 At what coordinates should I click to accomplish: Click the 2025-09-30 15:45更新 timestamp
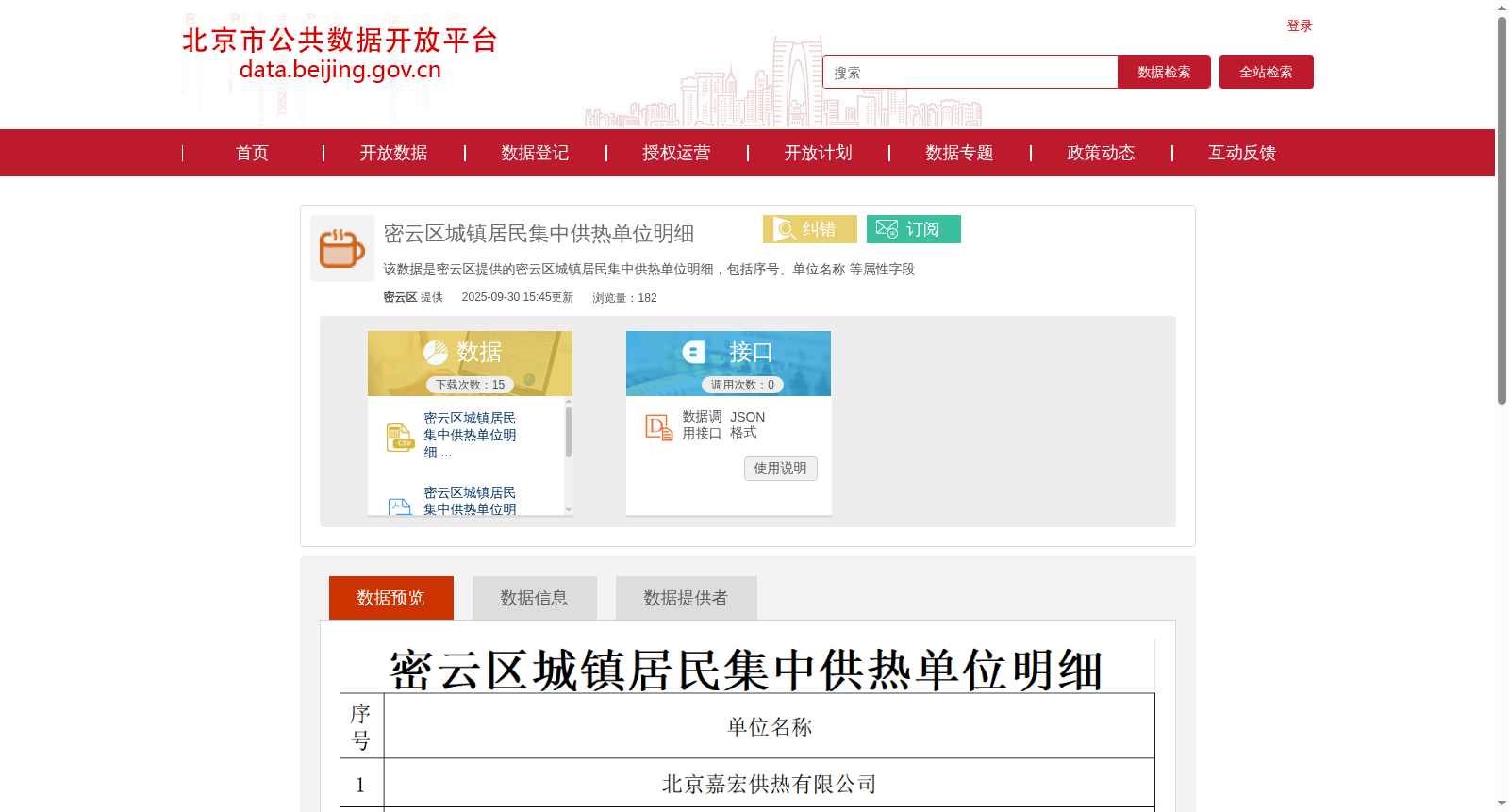[x=518, y=297]
